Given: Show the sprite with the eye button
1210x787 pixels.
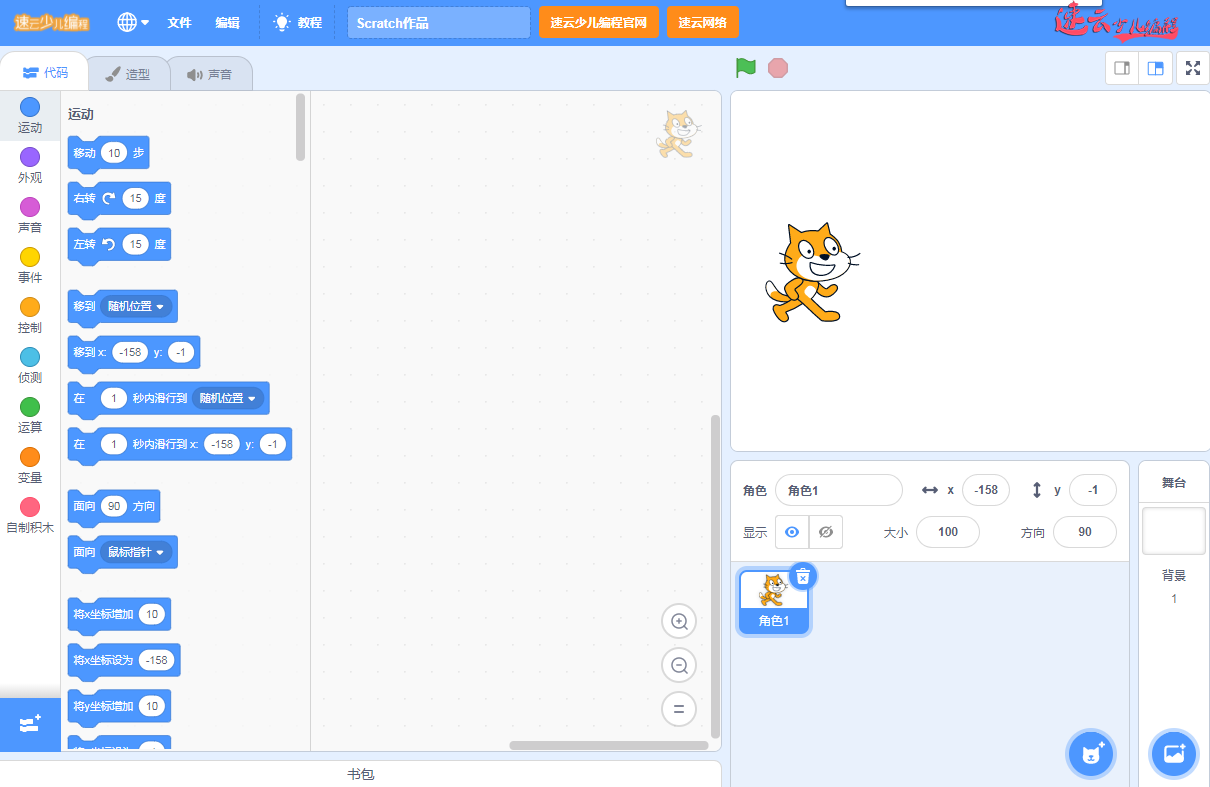Looking at the screenshot, I should coord(792,532).
